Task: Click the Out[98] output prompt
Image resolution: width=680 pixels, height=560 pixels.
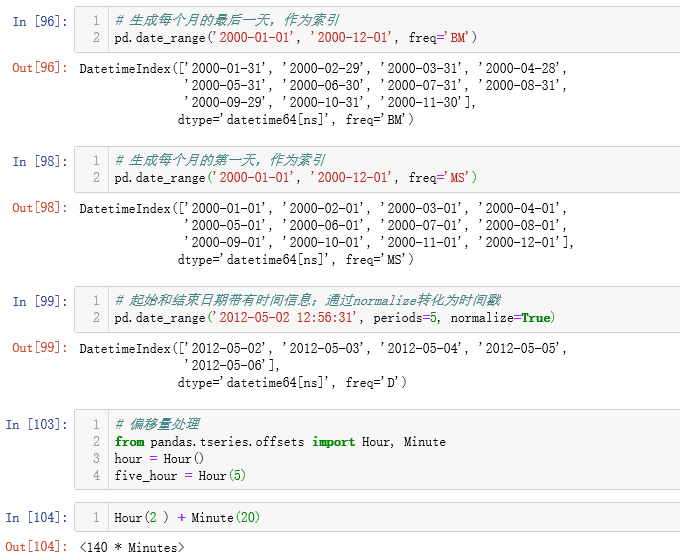Action: point(40,208)
